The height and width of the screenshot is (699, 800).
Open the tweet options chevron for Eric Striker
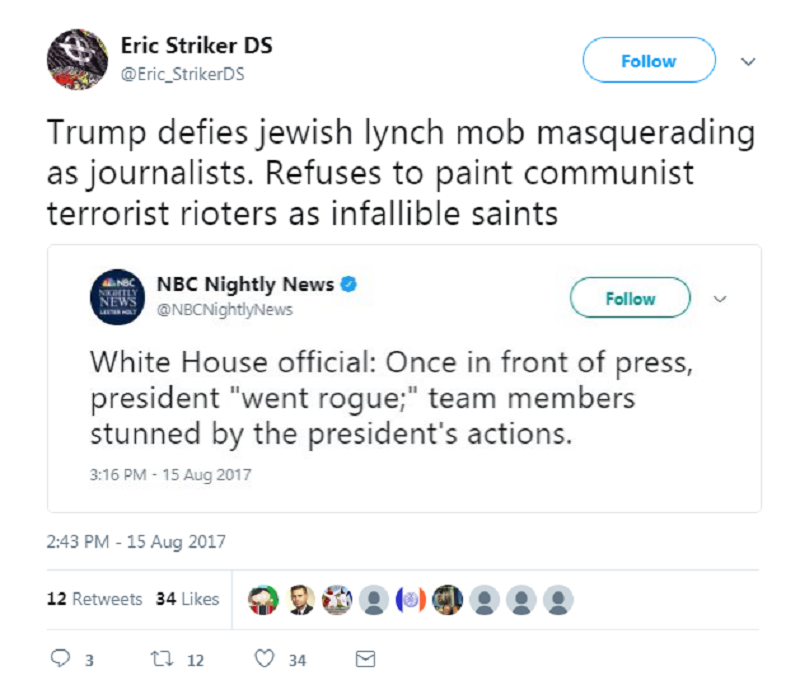pos(747,60)
